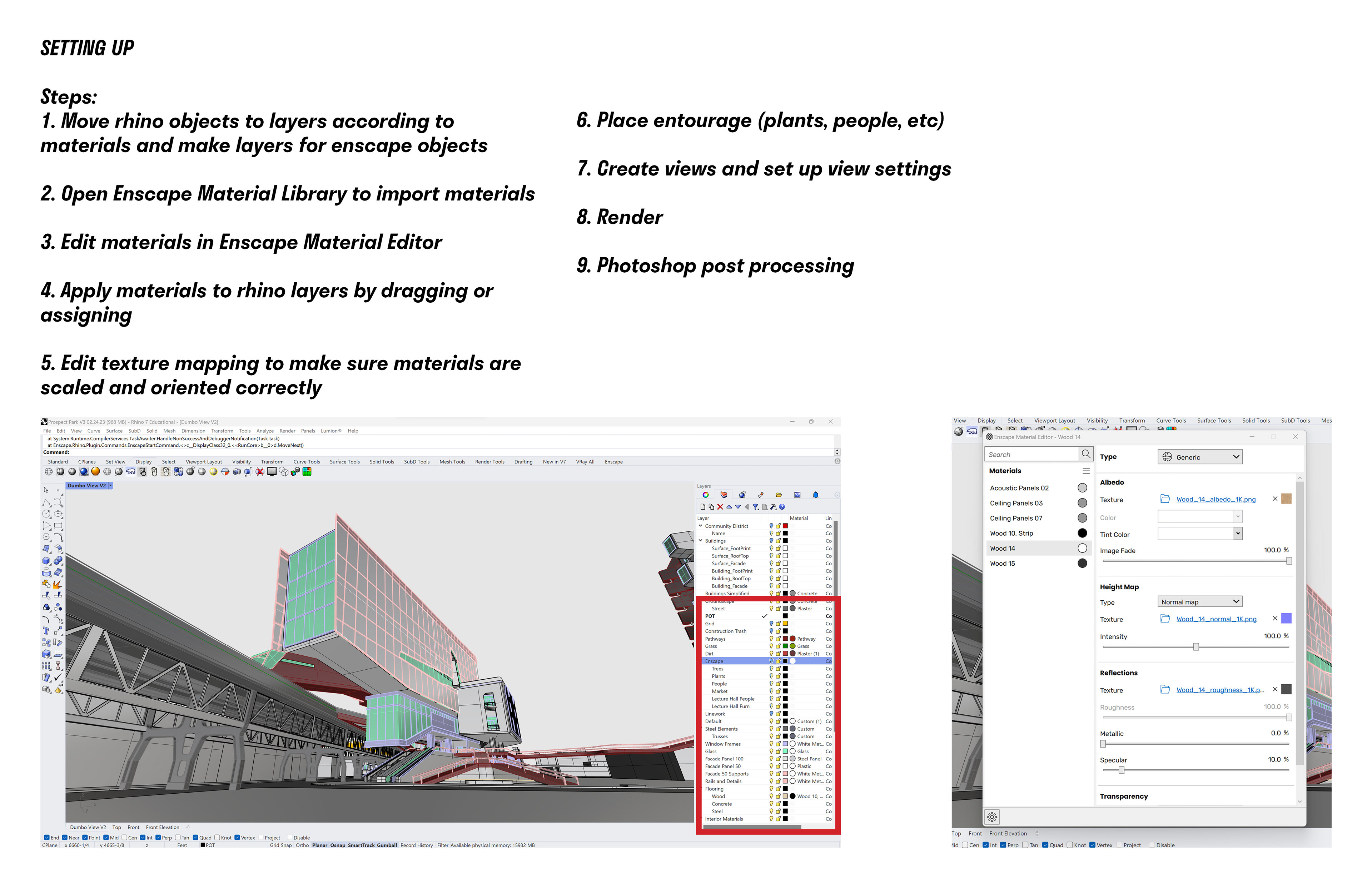
Task: Click the new layer page icon
Action: (703, 507)
